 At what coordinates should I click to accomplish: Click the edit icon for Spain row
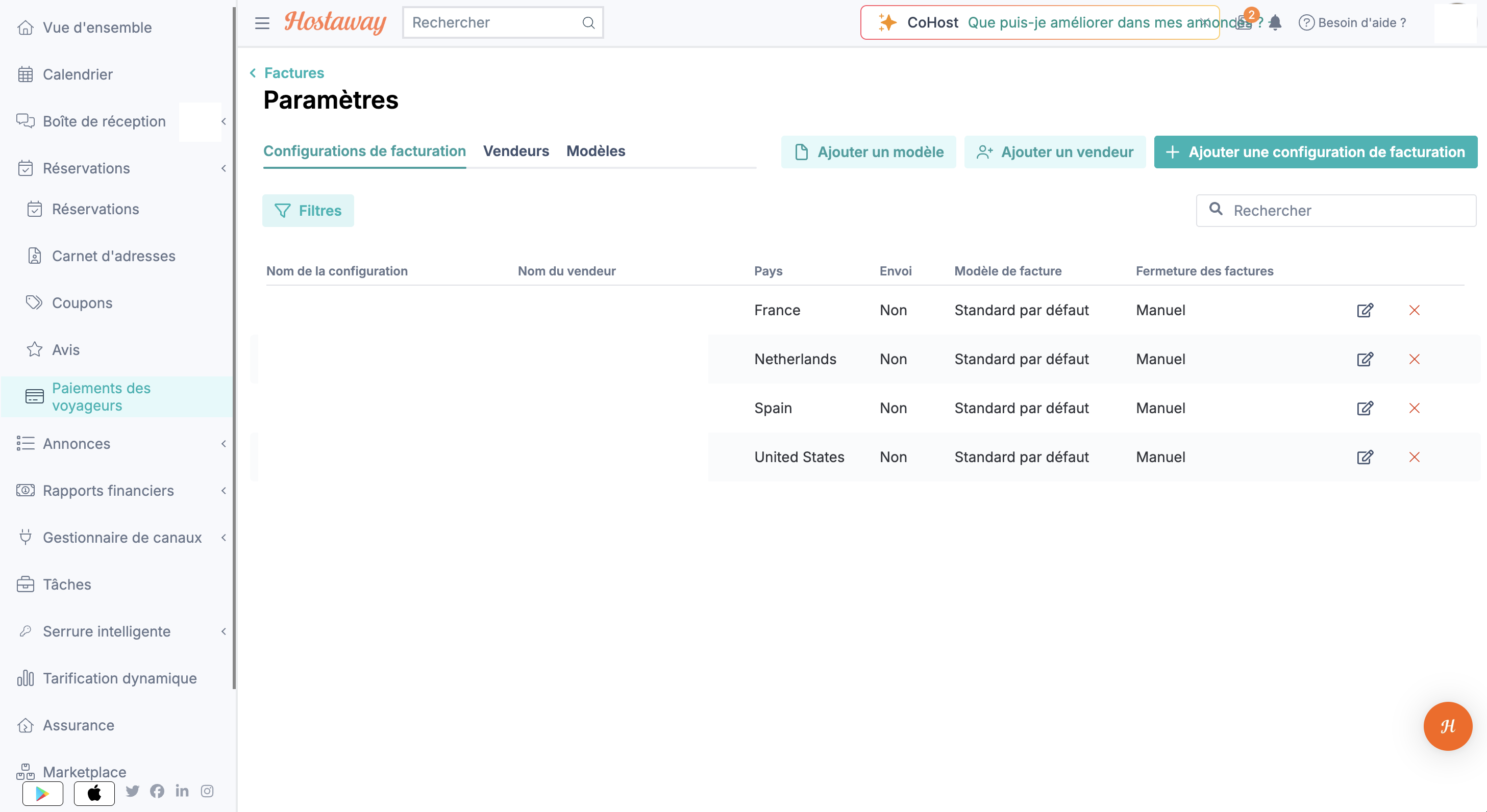(x=1365, y=408)
